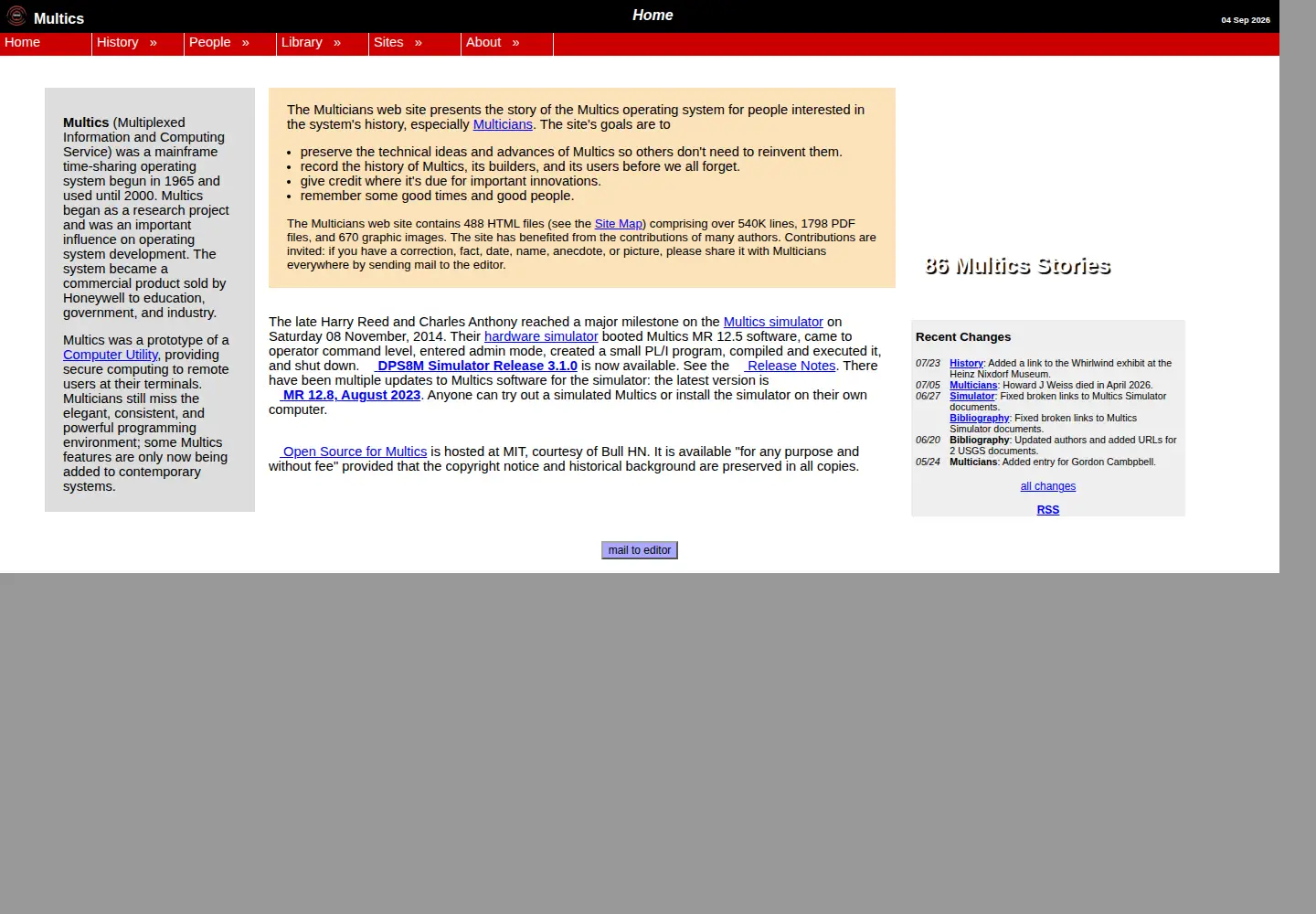
Task: Open the Site Map link
Action: pos(619,223)
